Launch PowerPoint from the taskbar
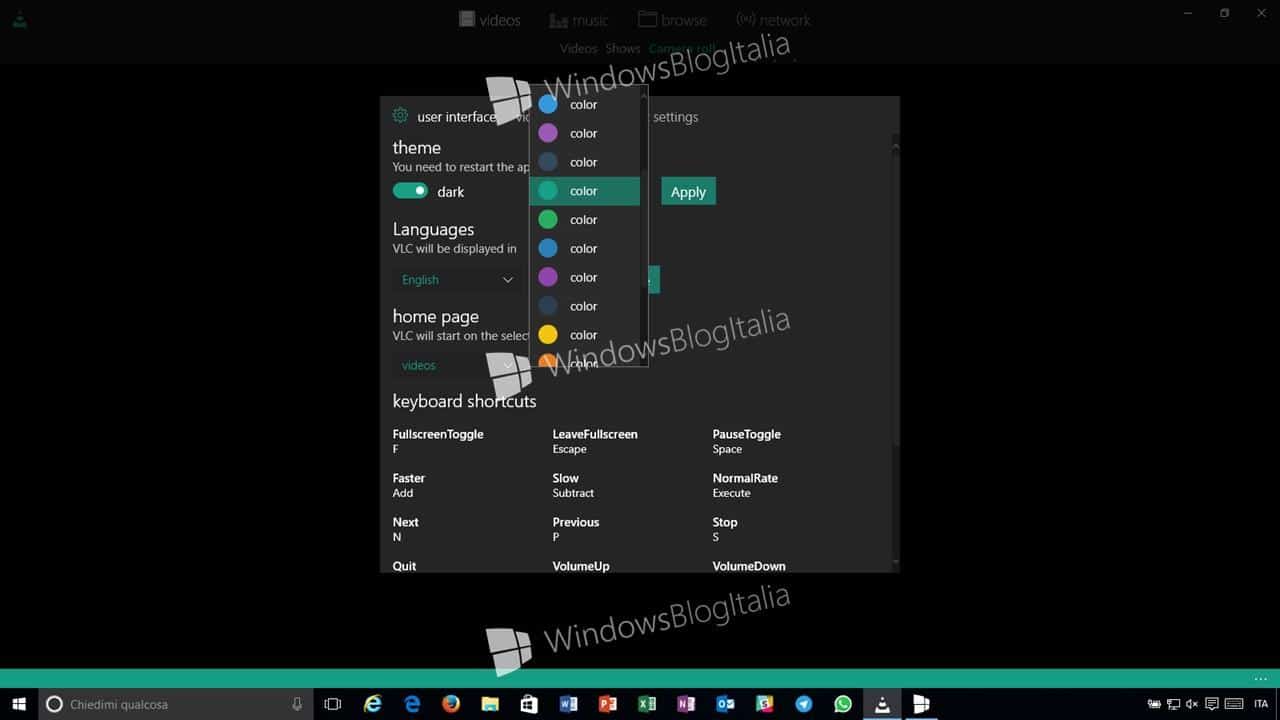The height and width of the screenshot is (720, 1280). pos(607,704)
